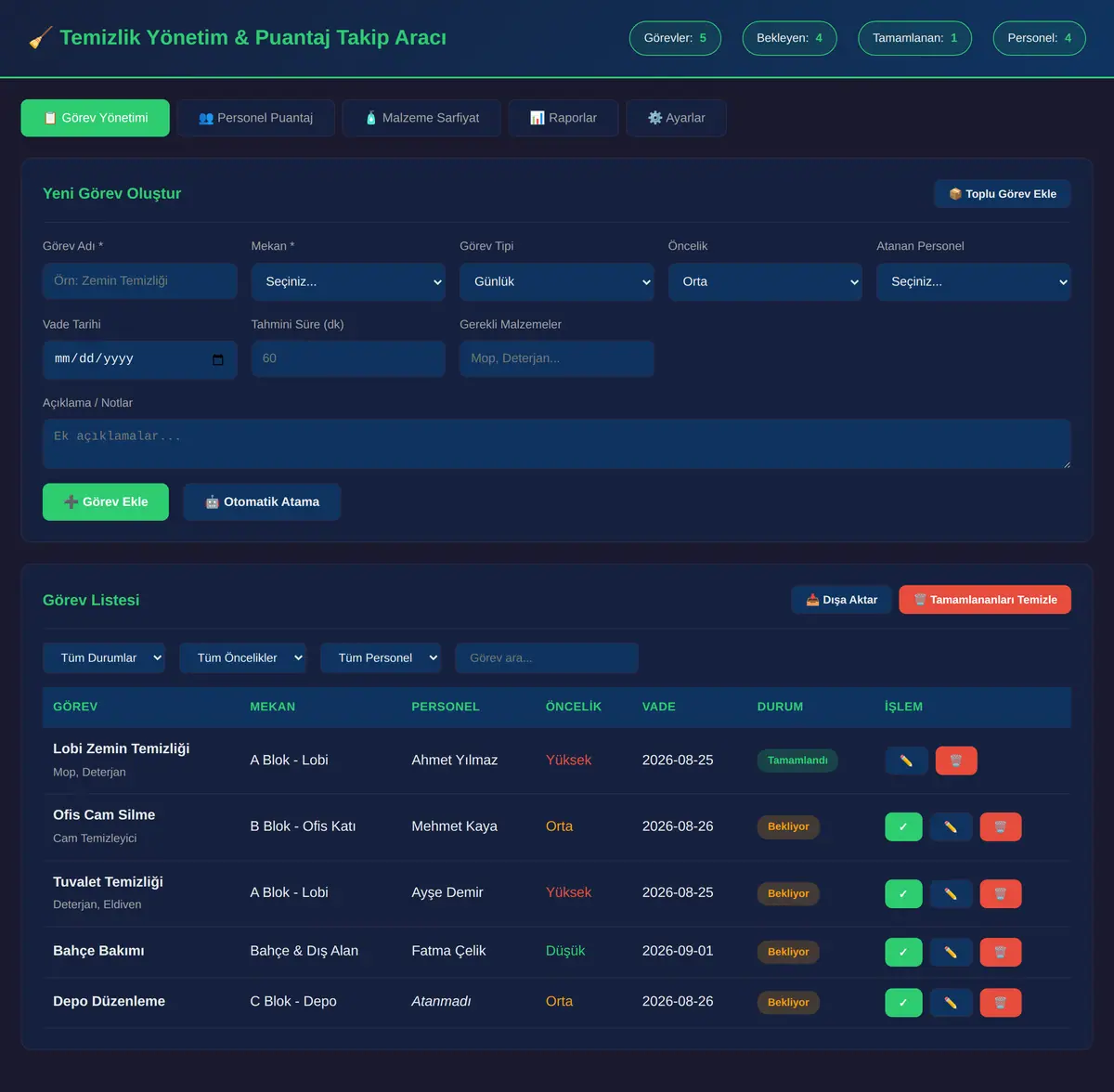The image size is (1114, 1092).
Task: Expand the Tüm Öncelikler filter
Action: click(242, 657)
